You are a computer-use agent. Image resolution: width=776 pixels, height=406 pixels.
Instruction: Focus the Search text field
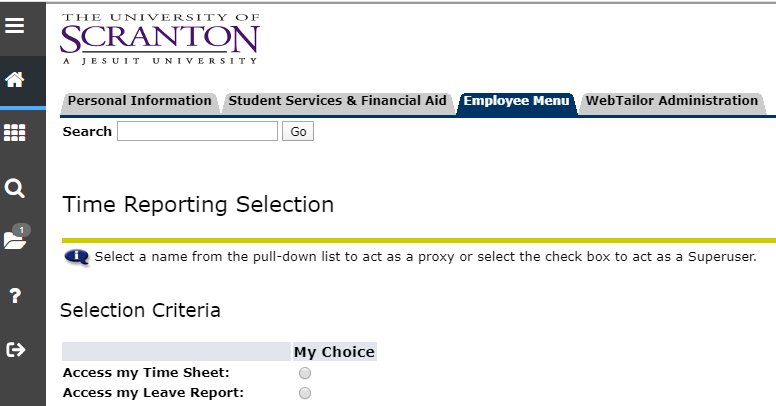[197, 132]
